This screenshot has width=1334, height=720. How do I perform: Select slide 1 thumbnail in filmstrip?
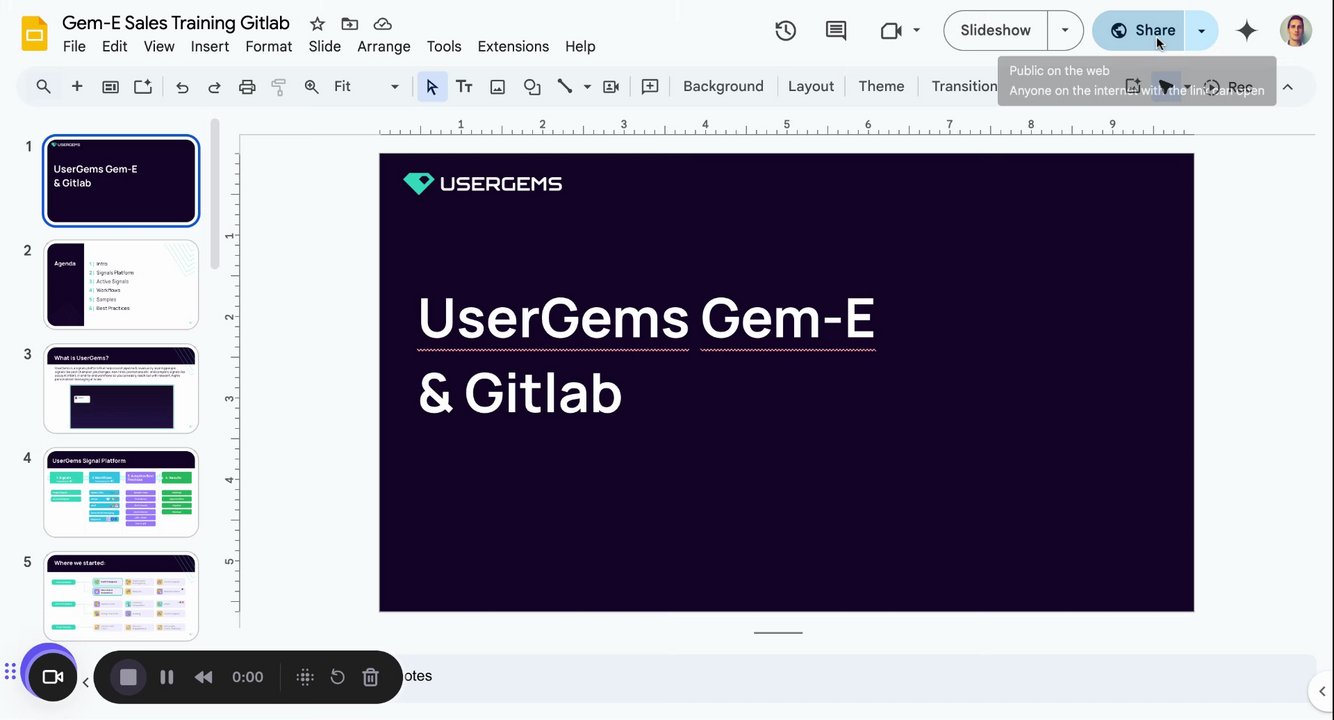coord(121,181)
